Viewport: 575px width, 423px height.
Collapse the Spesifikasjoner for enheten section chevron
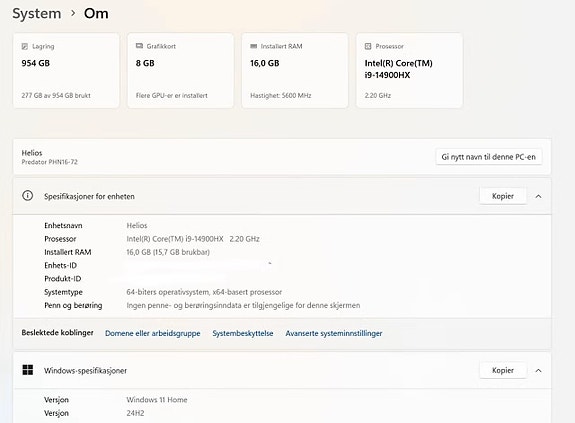538,196
